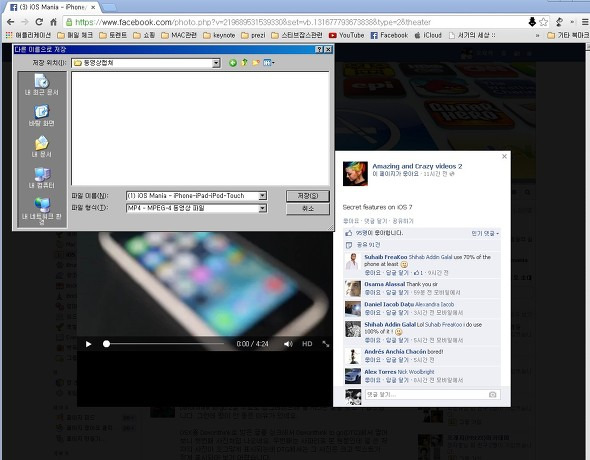Select My Computer in dialog sidebar
Image resolution: width=590 pixels, height=460 pixels.
tap(42, 178)
